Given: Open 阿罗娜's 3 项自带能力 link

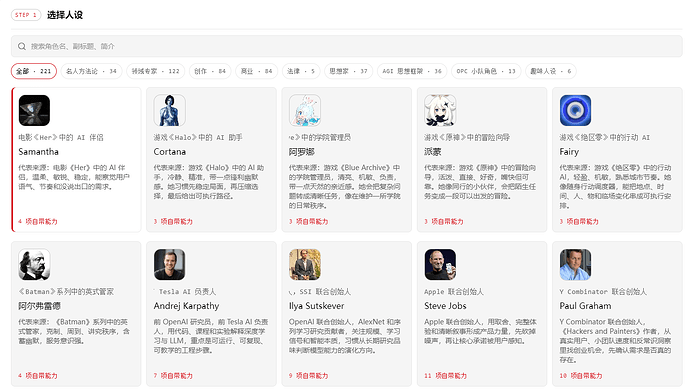Looking at the screenshot, I should 308,221.
